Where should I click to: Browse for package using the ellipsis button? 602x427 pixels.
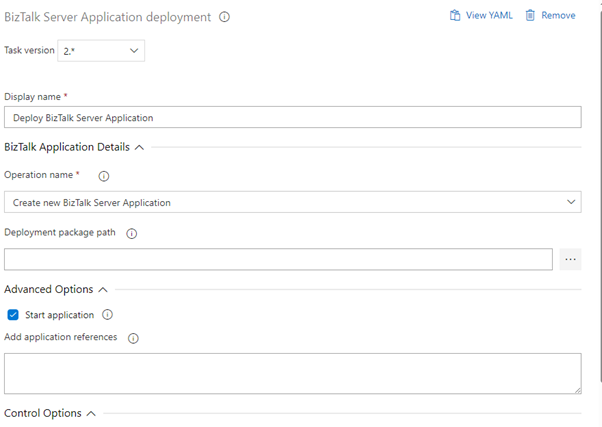[570, 260]
